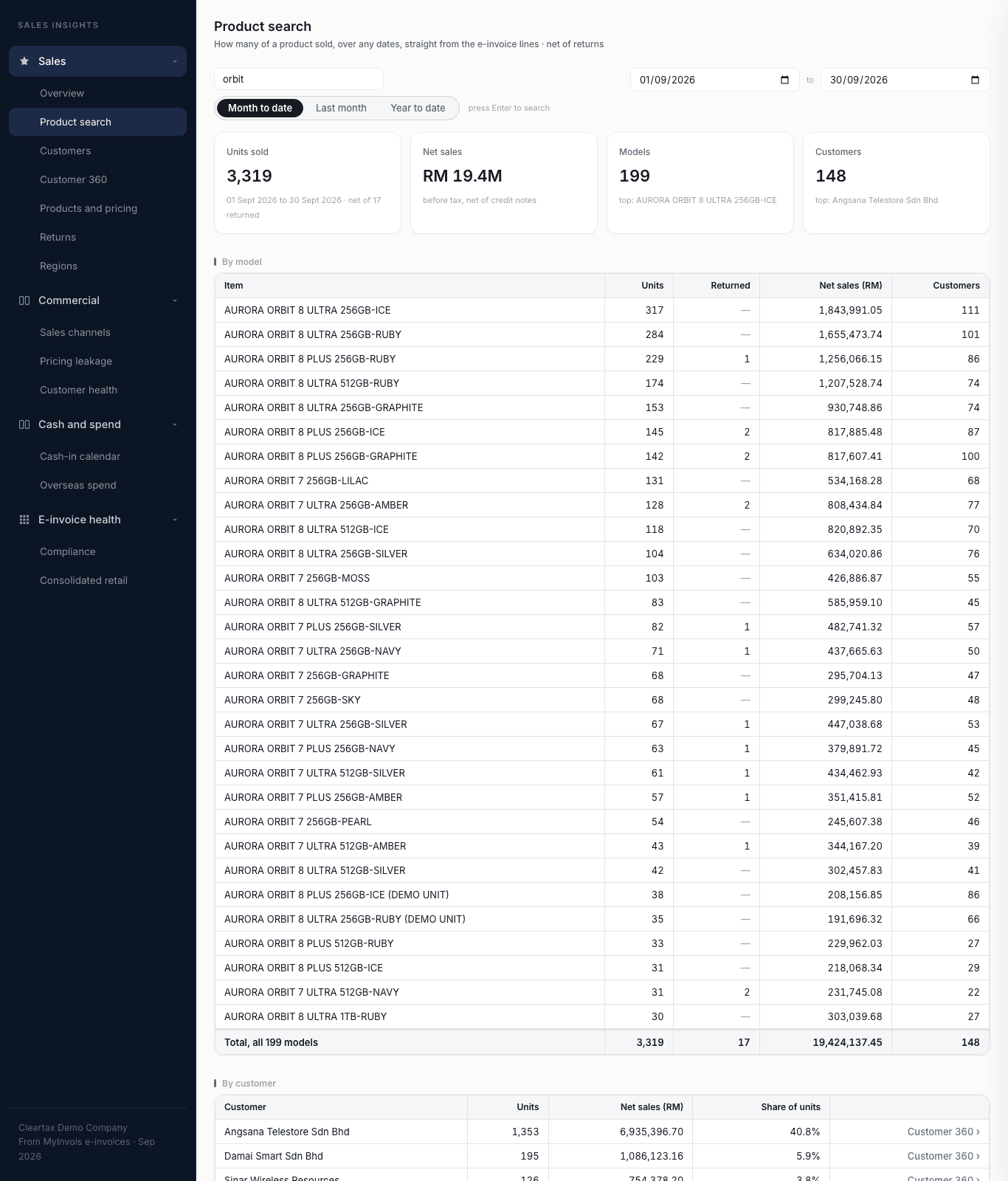Click the RM 19.4M net sales figure
This screenshot has height=1181, width=1008.
click(462, 176)
